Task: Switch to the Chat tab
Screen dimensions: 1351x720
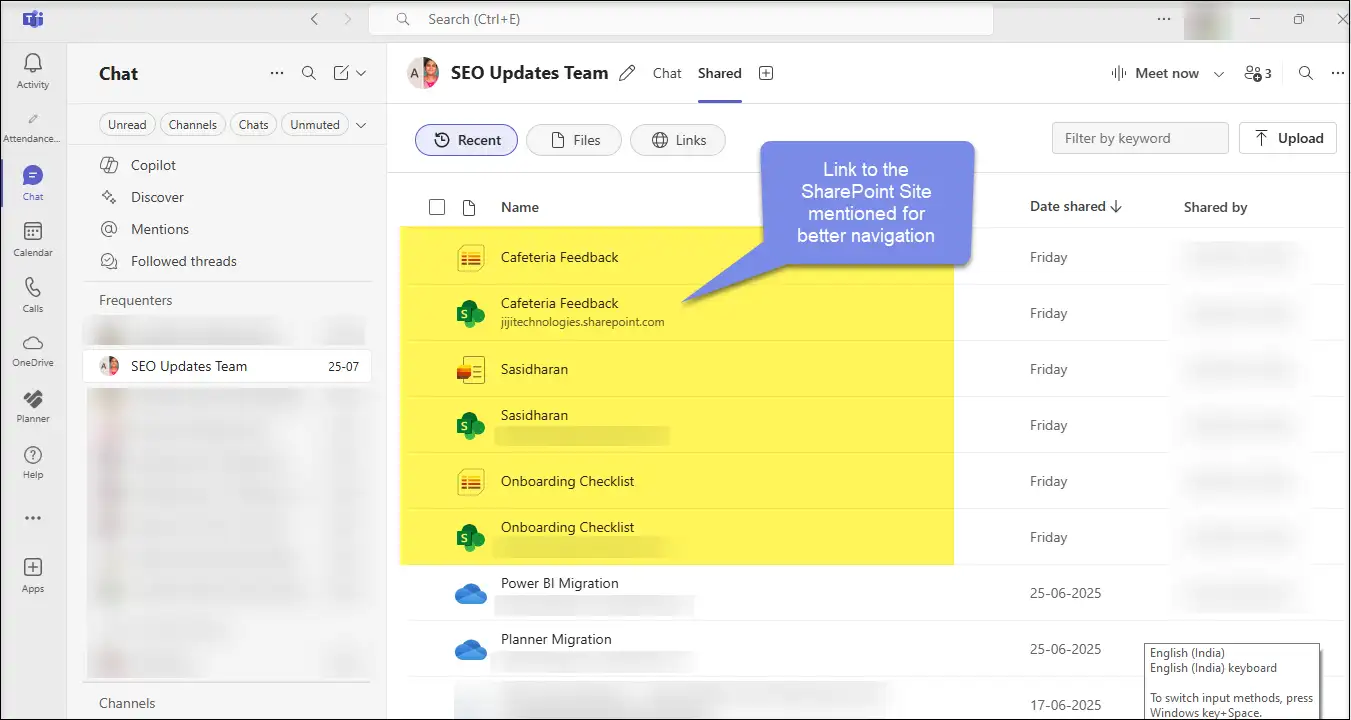Action: 667,73
